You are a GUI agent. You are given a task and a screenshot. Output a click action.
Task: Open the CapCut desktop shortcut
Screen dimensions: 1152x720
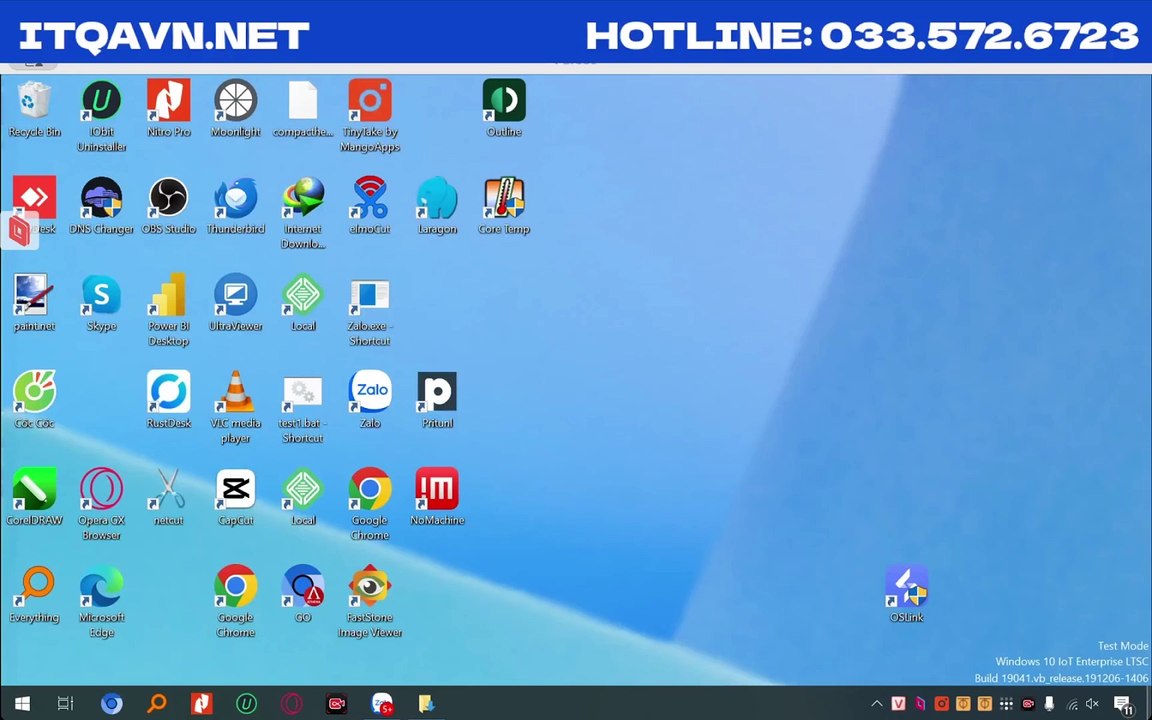coord(236,497)
